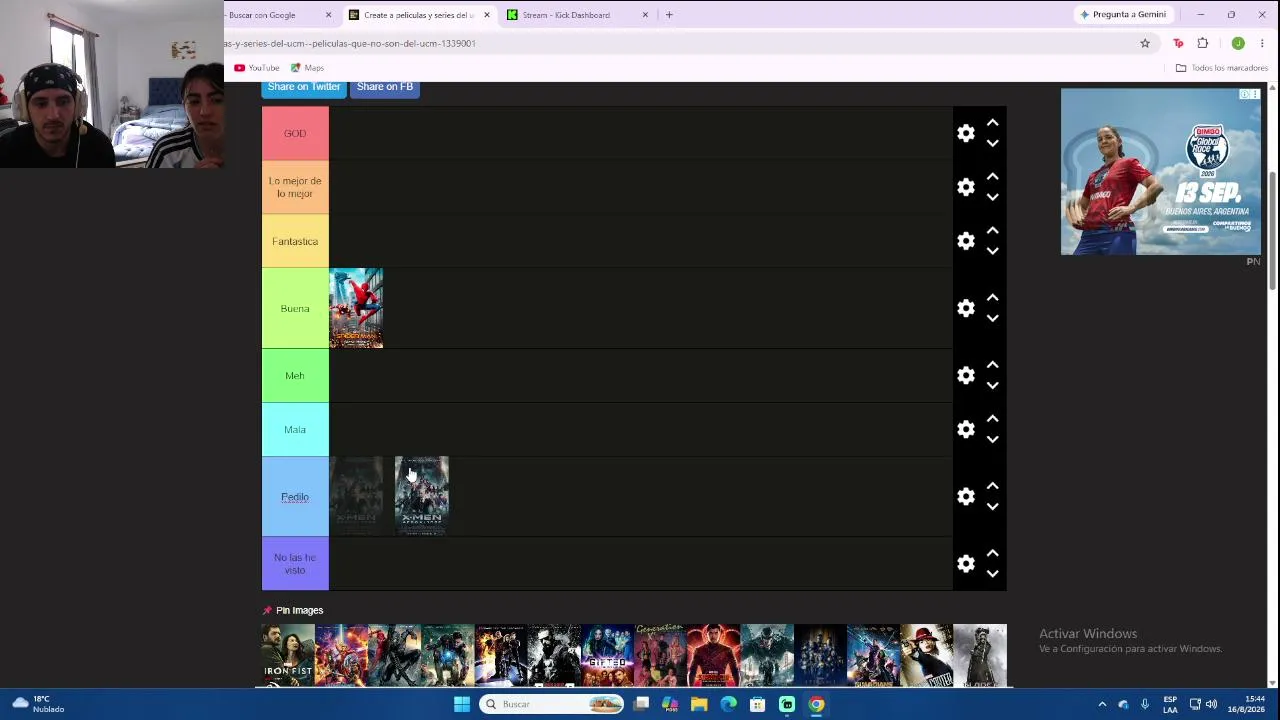Pick the Guardians of the Galaxy poster
This screenshot has width=1280, height=720.
coord(873,655)
